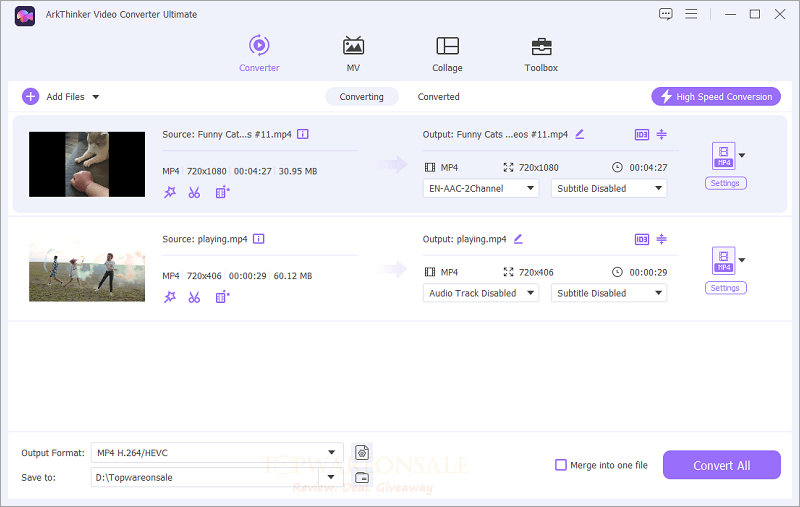Image resolution: width=800 pixels, height=507 pixels.
Task: Rename playing.mp4 output with pencil icon
Action: 518,239
